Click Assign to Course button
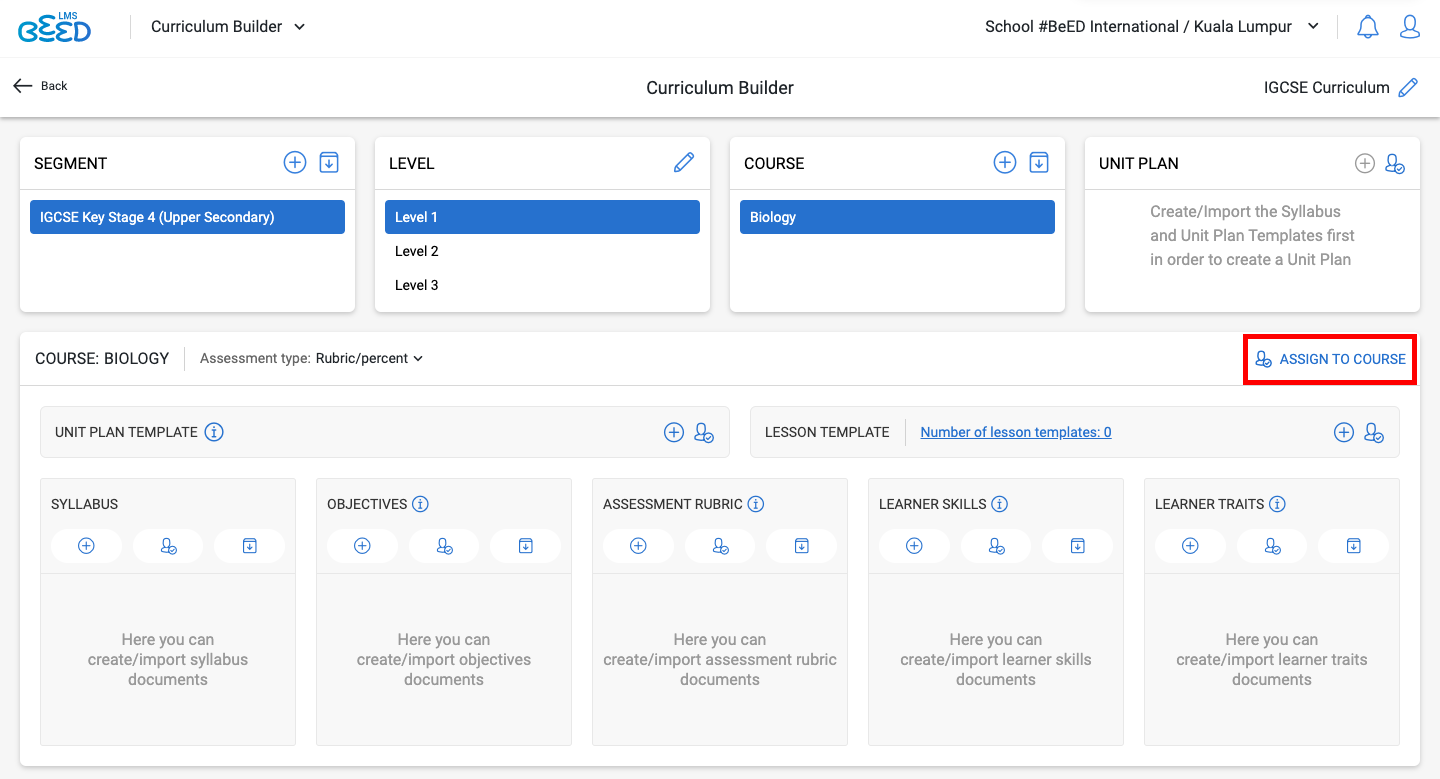Screen dimensions: 1440x779 point(1330,359)
